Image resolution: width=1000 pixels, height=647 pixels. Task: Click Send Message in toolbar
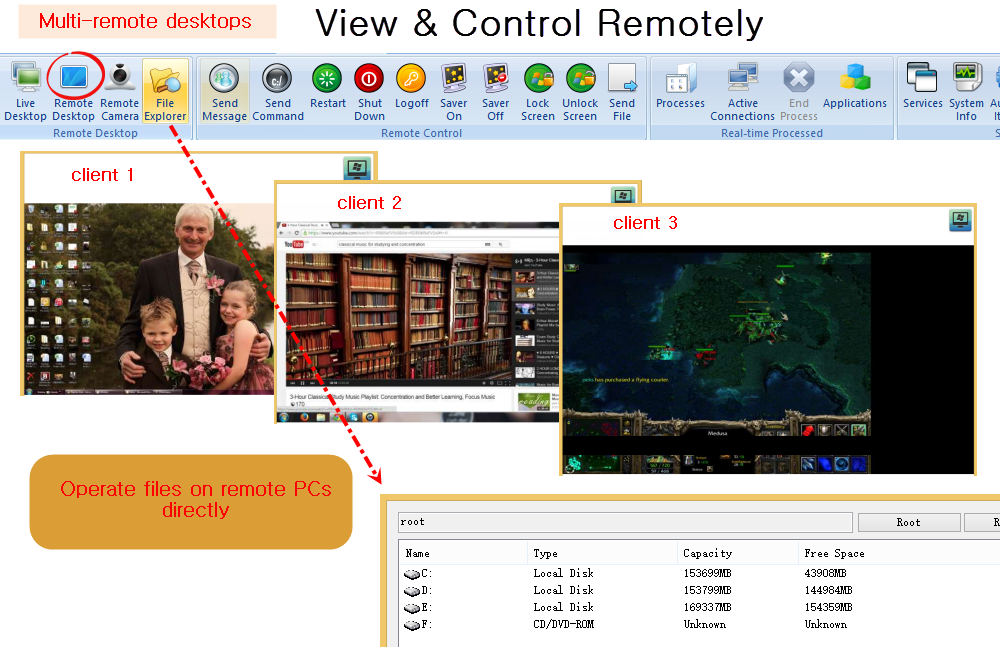(x=224, y=90)
